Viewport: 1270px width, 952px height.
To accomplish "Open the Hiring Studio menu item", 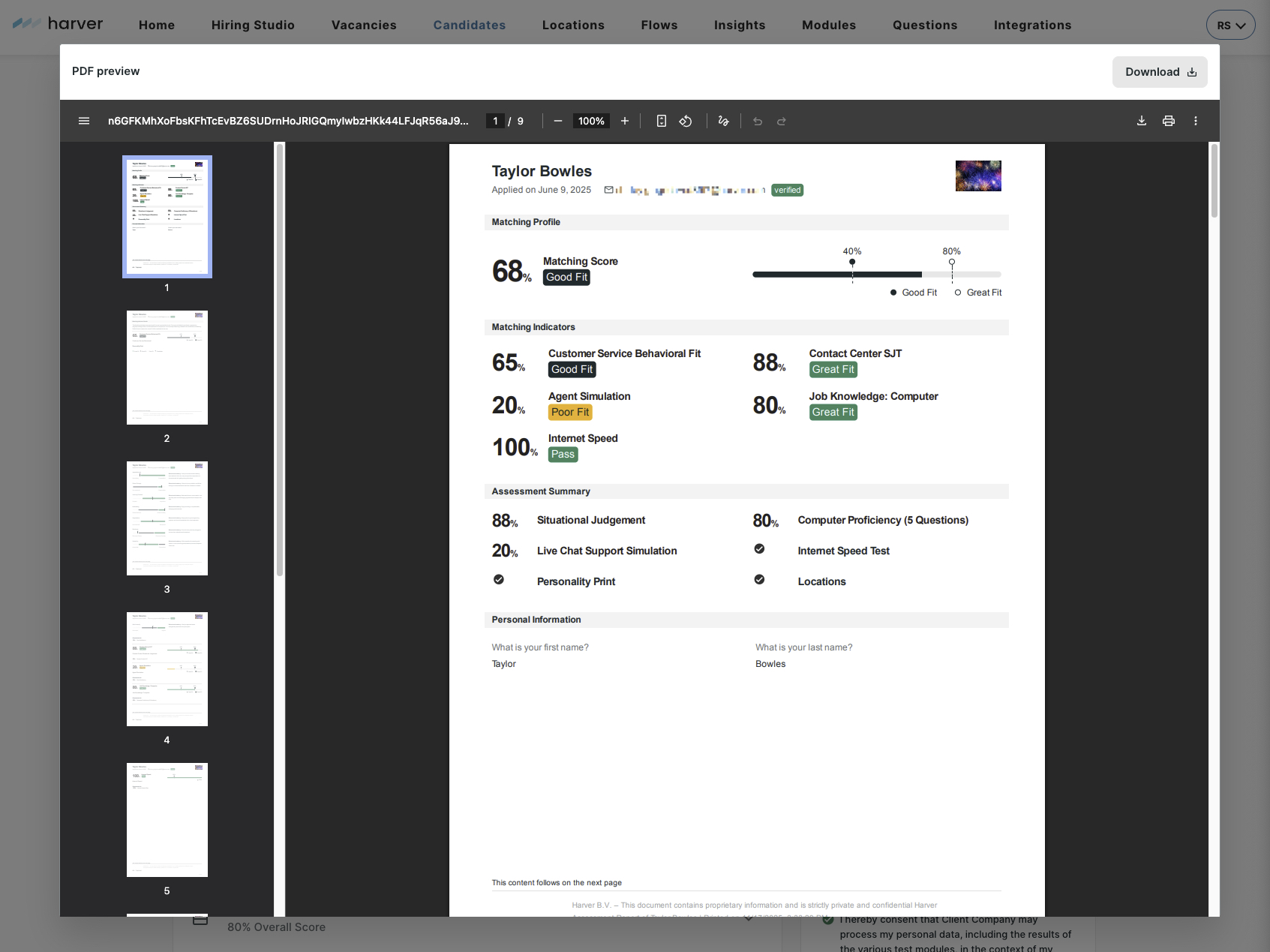I will click(253, 25).
